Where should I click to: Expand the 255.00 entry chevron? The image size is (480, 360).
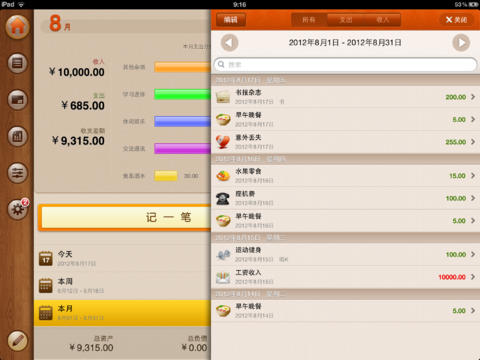[473, 142]
